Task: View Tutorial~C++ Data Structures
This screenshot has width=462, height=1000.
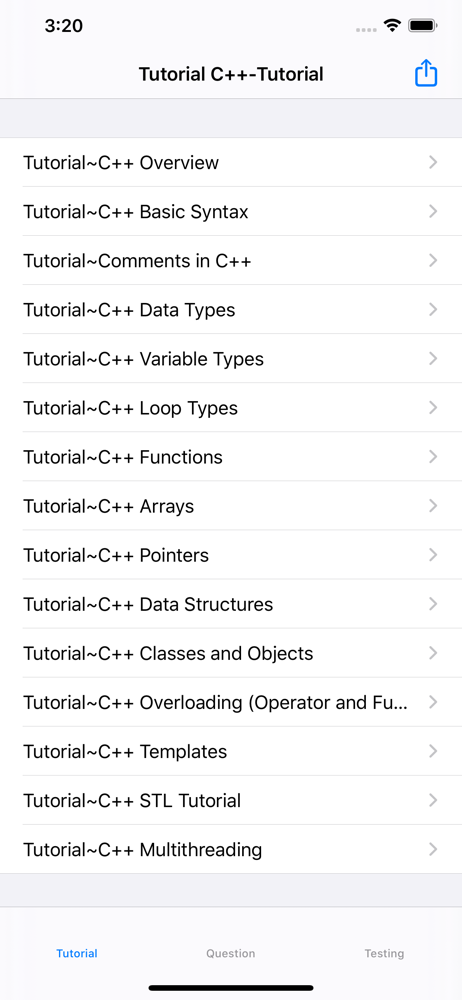Action: (x=231, y=605)
